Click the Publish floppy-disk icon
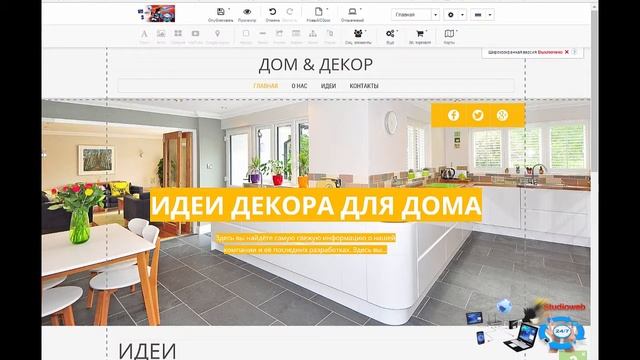This screenshot has width=640, height=360. pos(220,12)
